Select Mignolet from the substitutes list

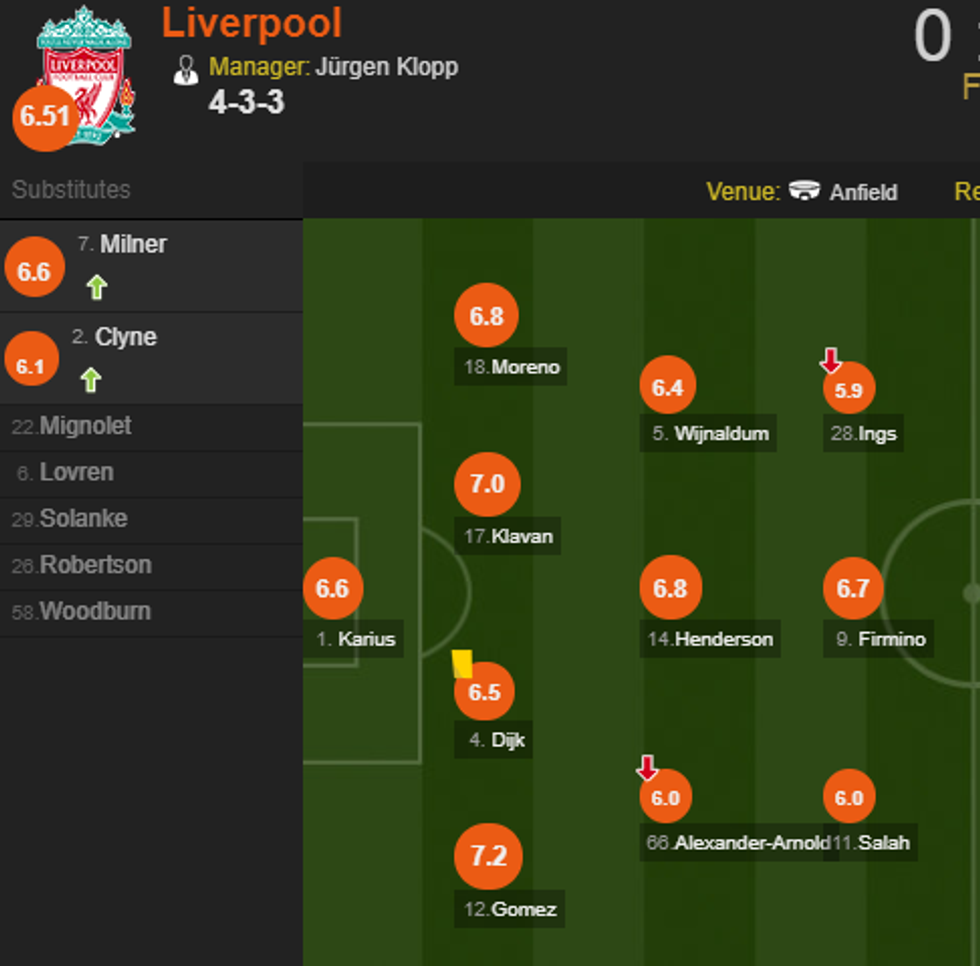click(85, 426)
